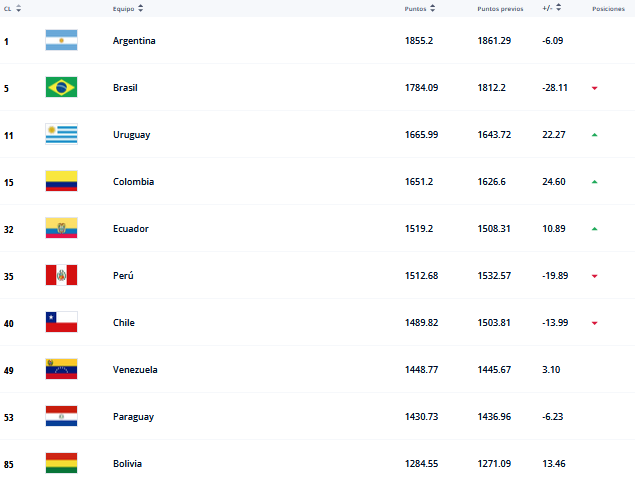Sort table by Puntos column

[420, 8]
